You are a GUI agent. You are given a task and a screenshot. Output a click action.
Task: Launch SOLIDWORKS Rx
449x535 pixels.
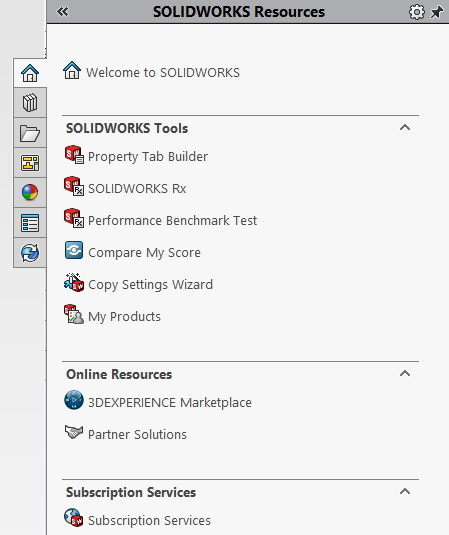[137, 189]
